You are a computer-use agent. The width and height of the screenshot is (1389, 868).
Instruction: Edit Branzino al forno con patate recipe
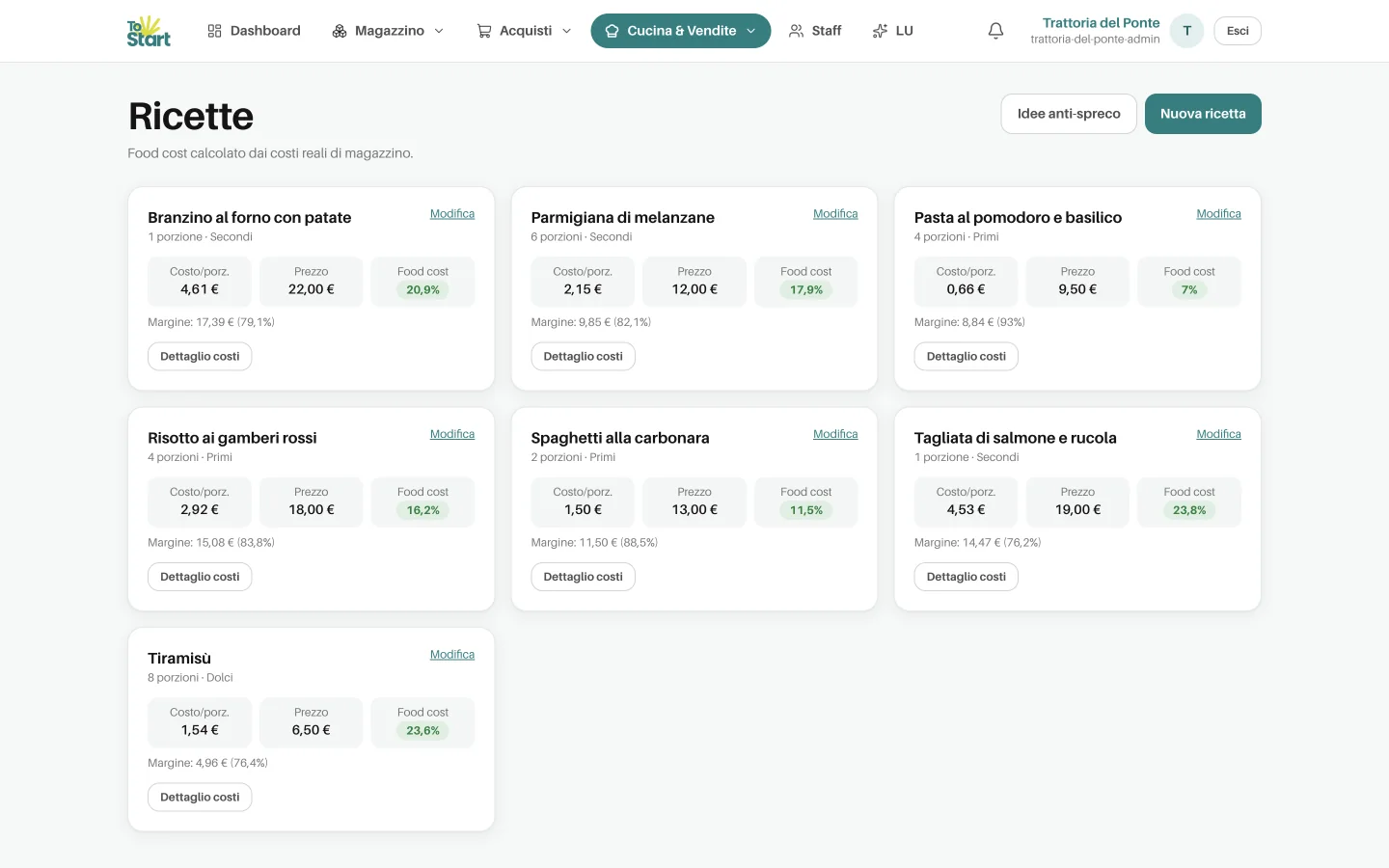click(x=452, y=214)
